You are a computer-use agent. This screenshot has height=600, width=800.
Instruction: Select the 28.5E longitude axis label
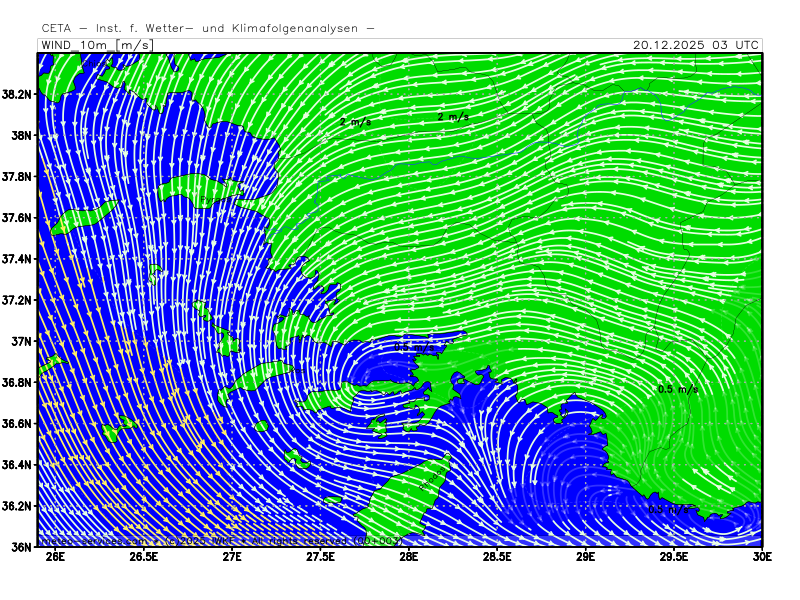click(x=497, y=558)
